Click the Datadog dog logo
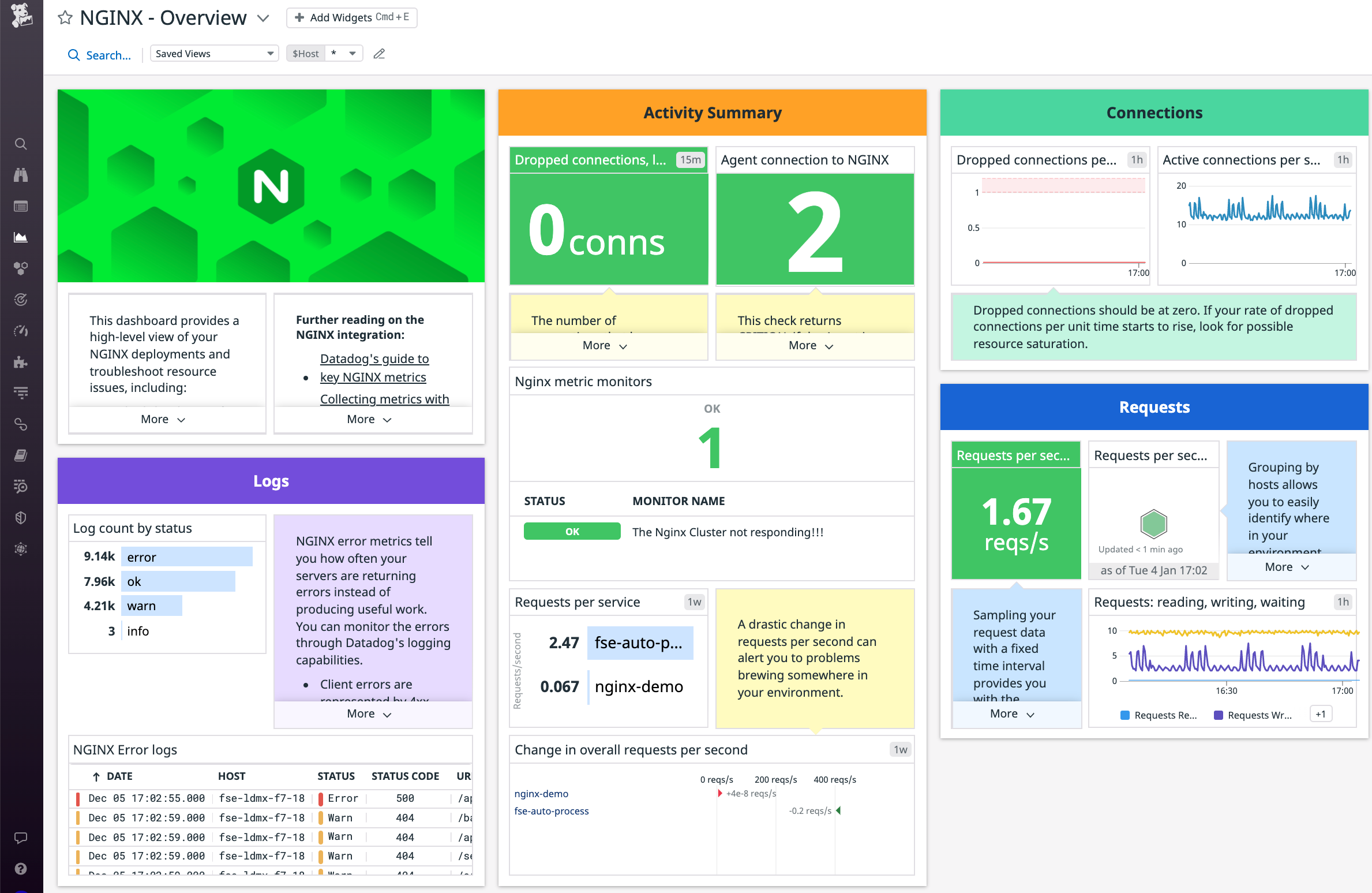Image resolution: width=1372 pixels, height=893 pixels. 21,15
